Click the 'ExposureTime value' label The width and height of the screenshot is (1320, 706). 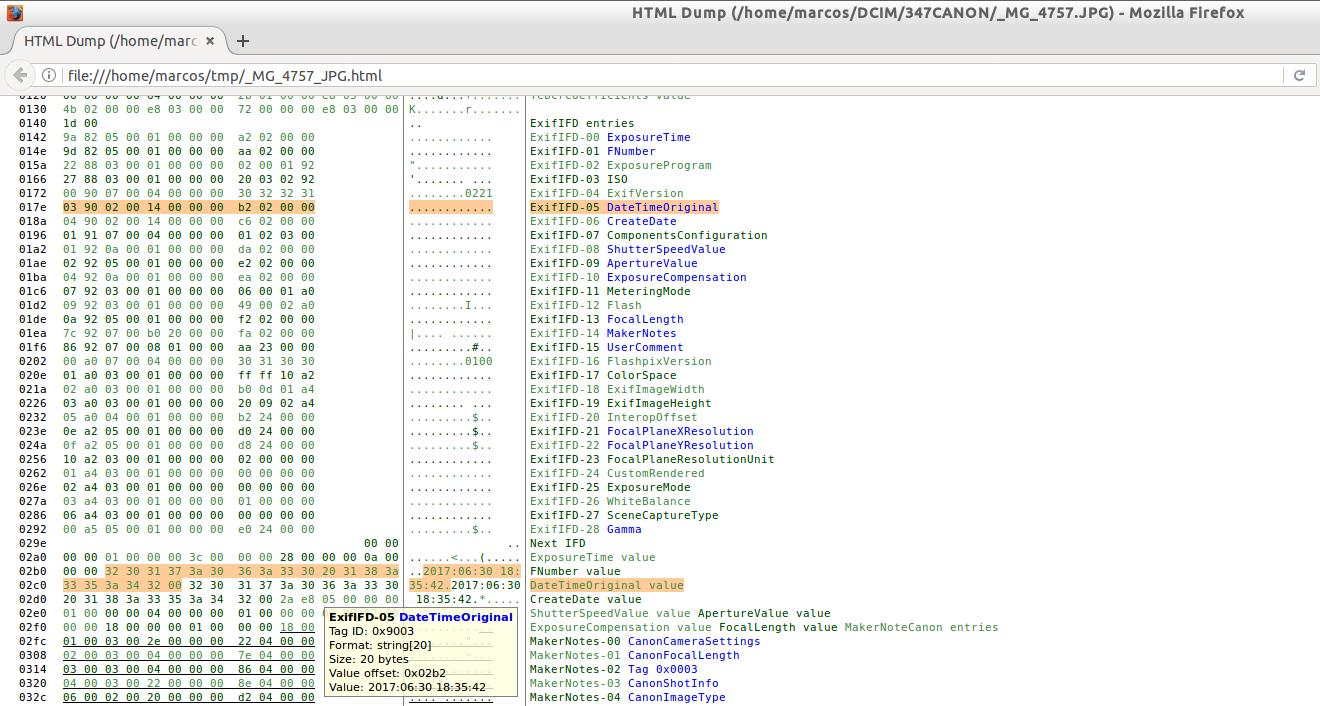coord(593,558)
